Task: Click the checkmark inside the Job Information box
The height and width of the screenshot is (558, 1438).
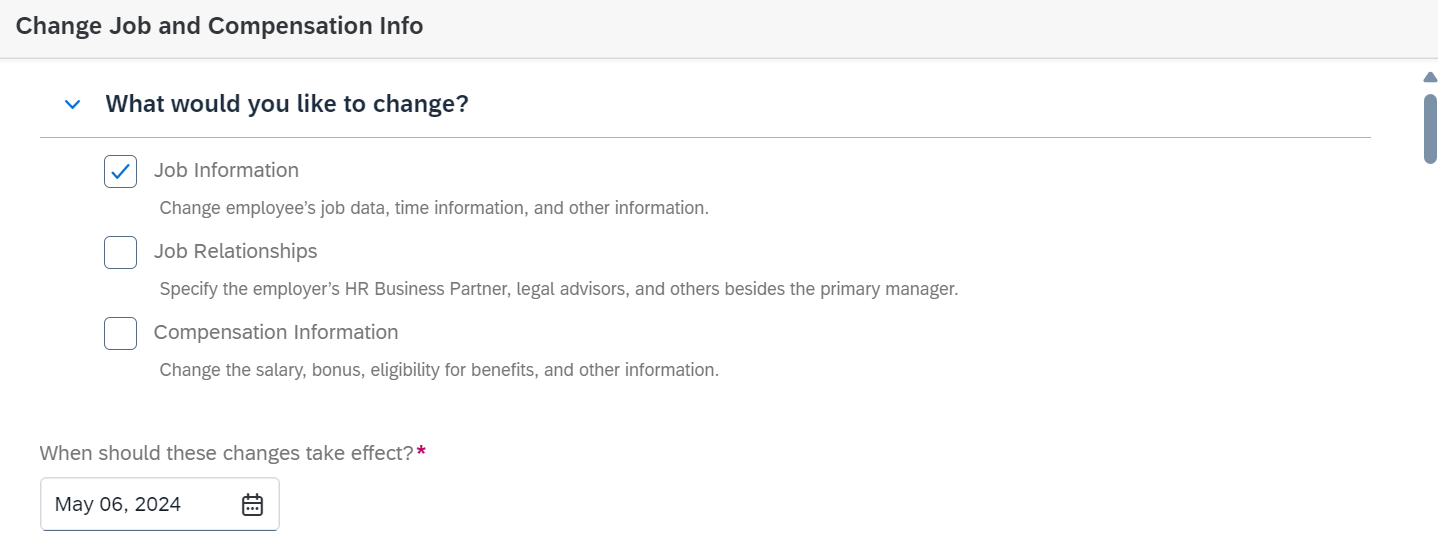Action: [x=120, y=172]
